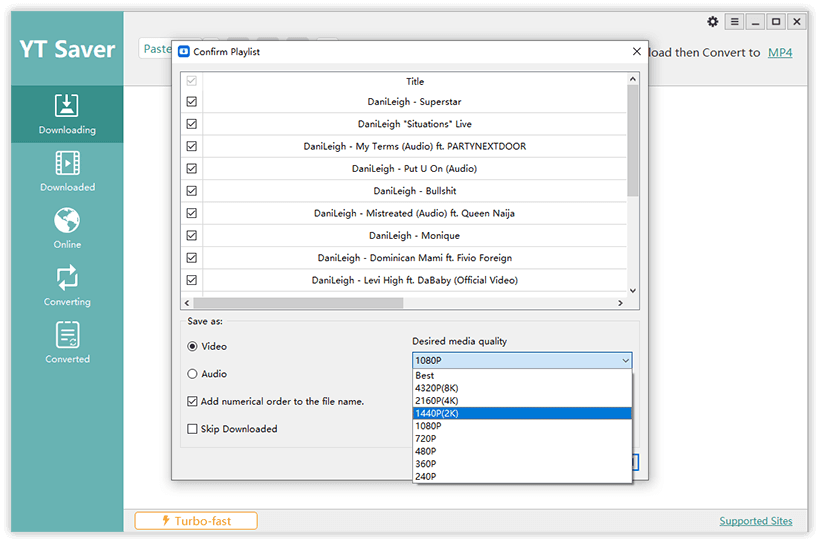Collapse the Desired media quality dropdown
The image size is (820, 543).
[625, 360]
